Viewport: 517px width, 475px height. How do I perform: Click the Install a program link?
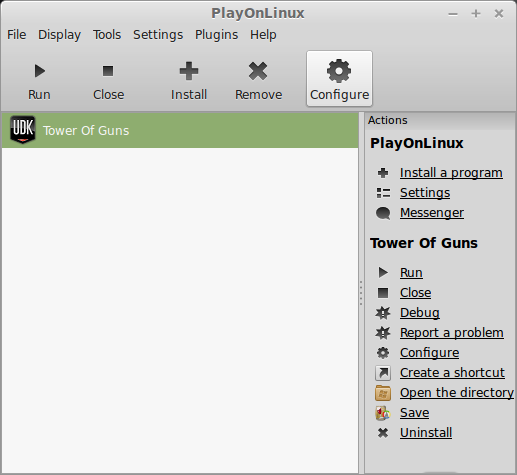[x=451, y=173]
